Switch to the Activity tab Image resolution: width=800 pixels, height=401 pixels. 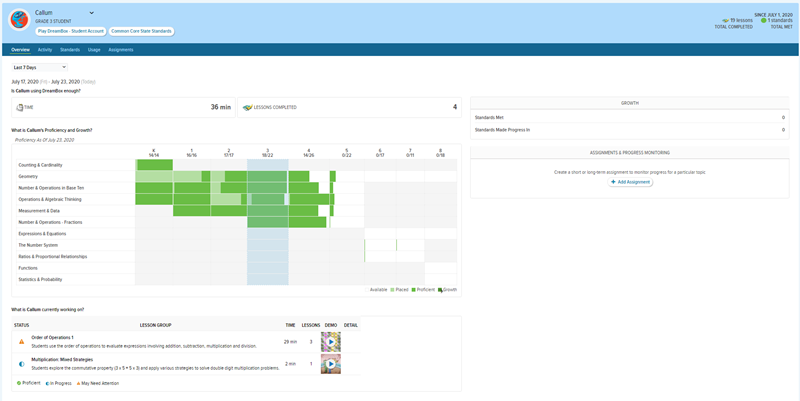(45, 50)
